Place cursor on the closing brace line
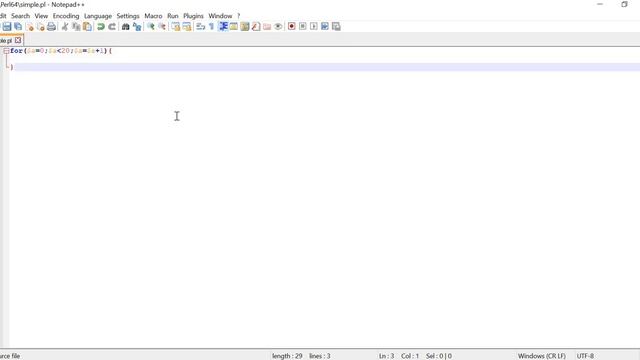This screenshot has height=360, width=640. coord(325,67)
